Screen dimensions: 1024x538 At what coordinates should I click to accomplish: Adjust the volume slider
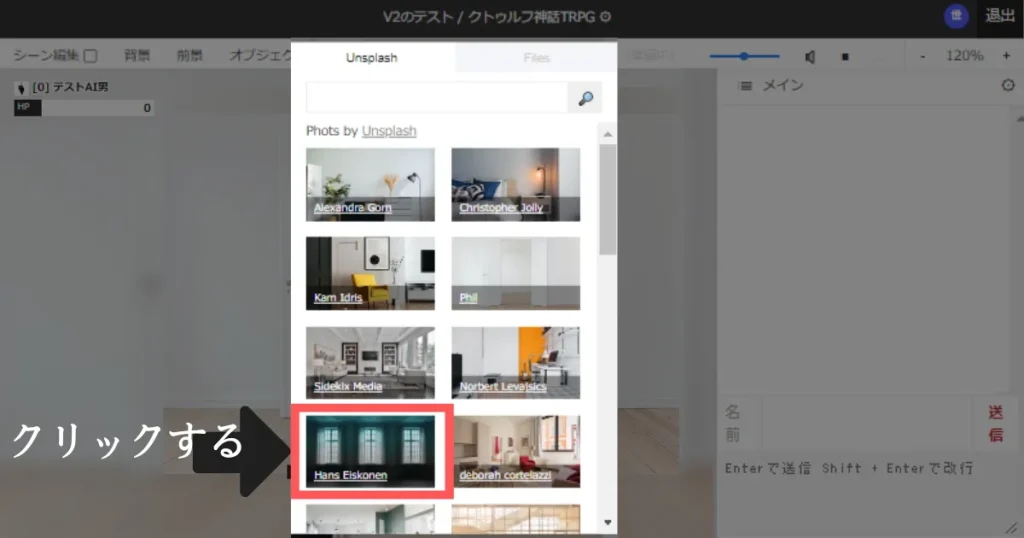point(744,56)
